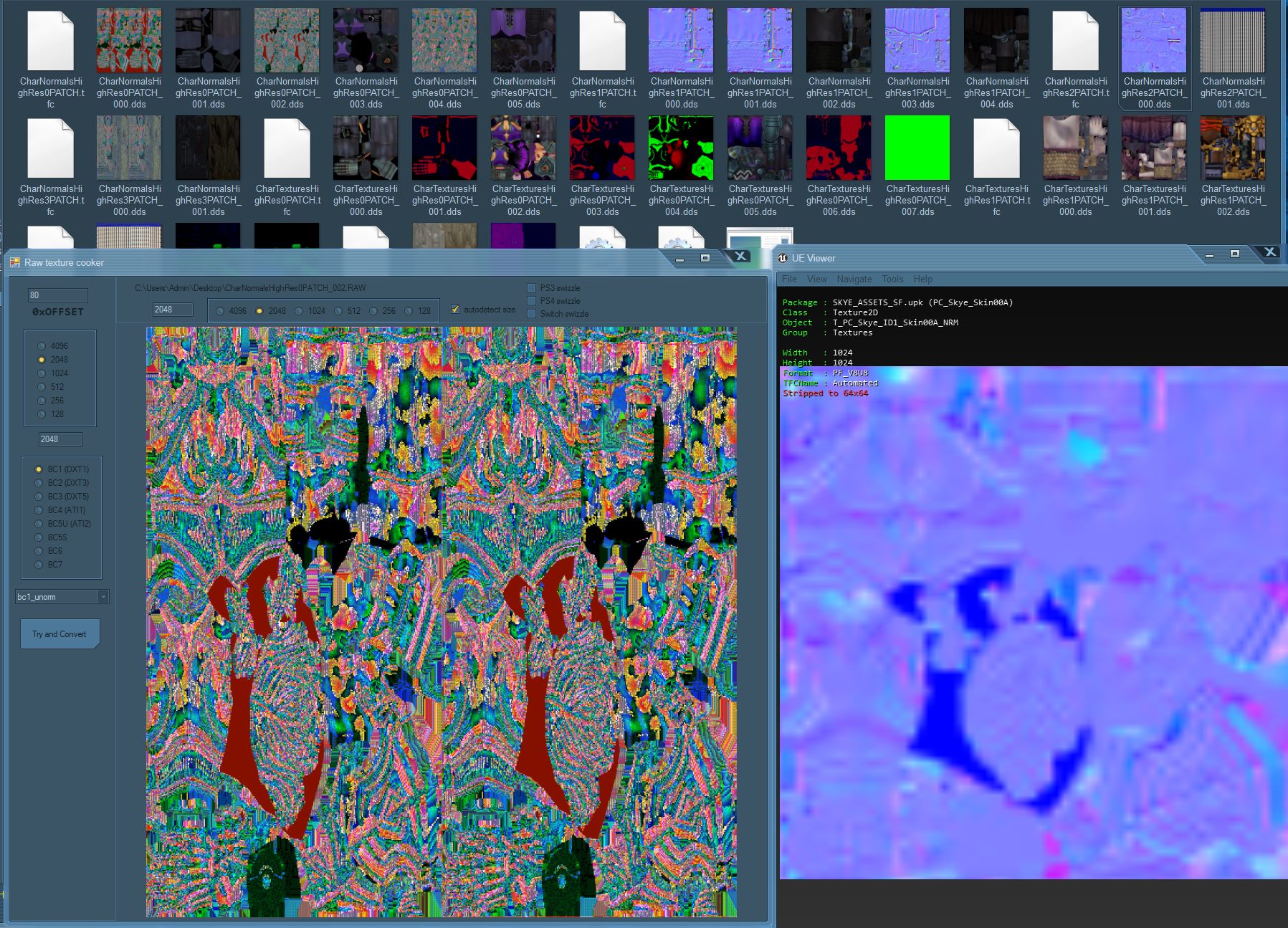The width and height of the screenshot is (1288, 928).
Task: Select 4096 width radio in top row
Action: [220, 311]
